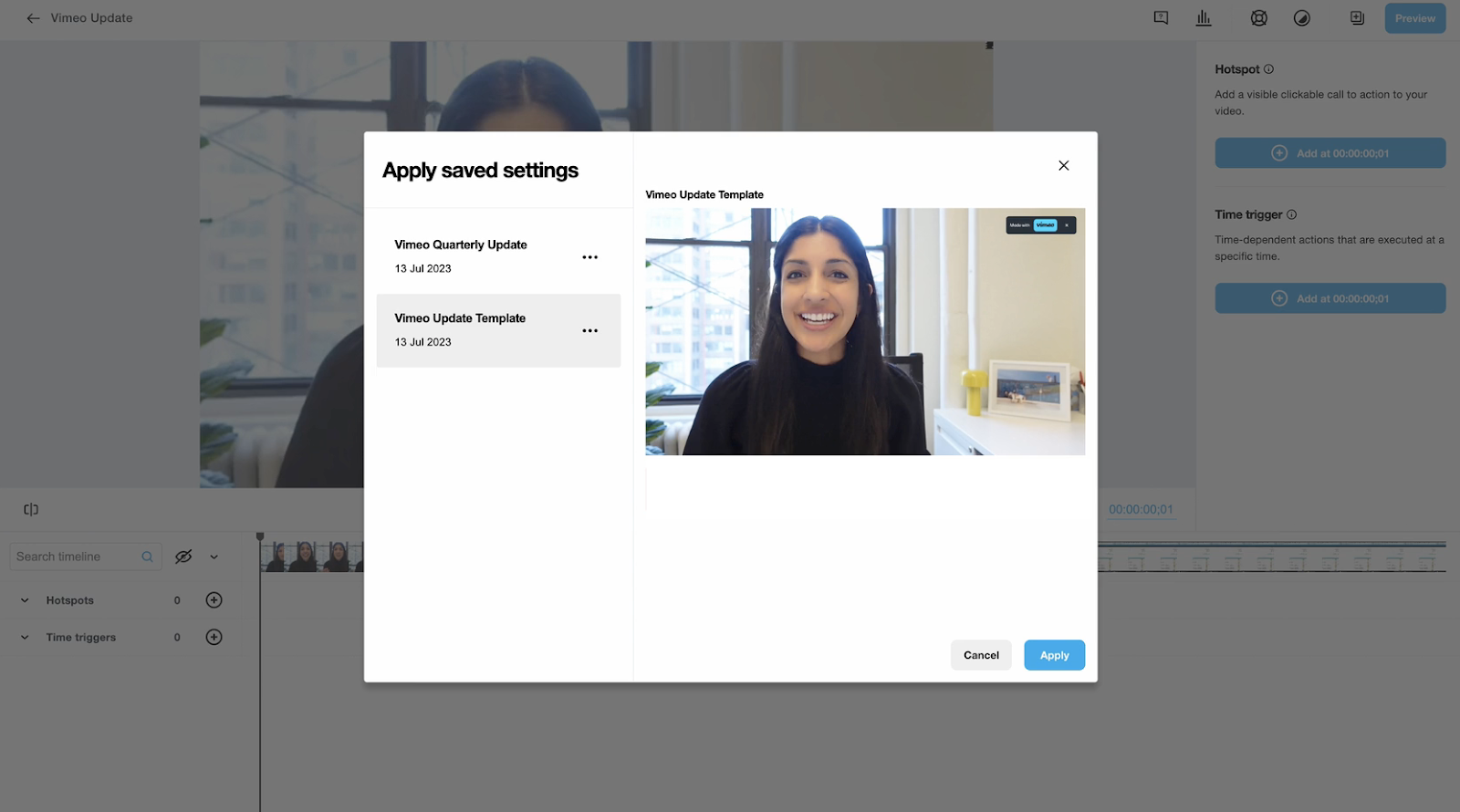Cancel applying saved settings
Image resolution: width=1460 pixels, height=812 pixels.
tap(981, 655)
